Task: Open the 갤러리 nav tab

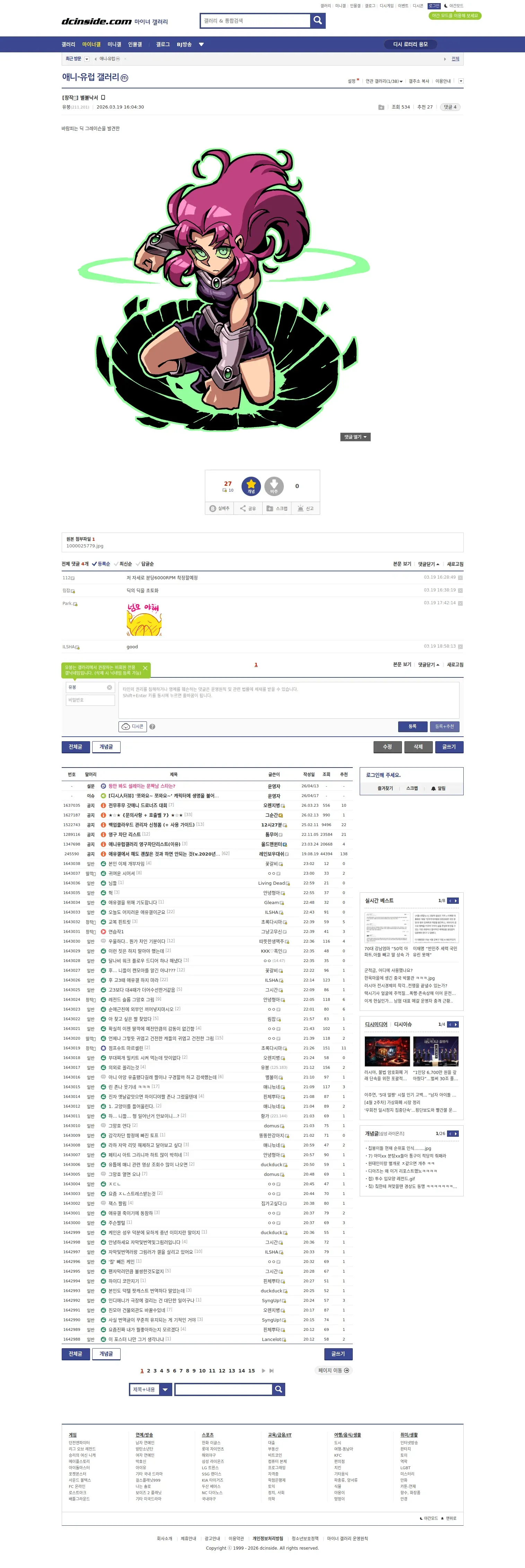Action: (68, 44)
